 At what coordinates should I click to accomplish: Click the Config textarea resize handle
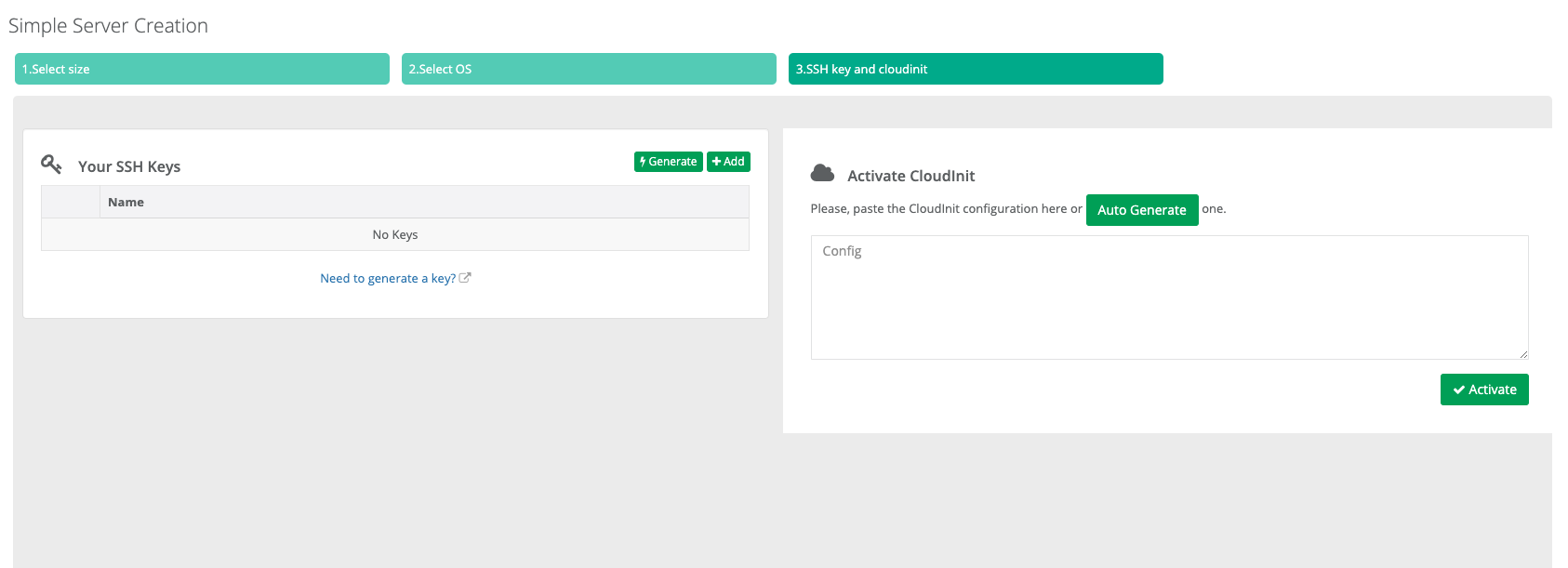click(x=1523, y=354)
